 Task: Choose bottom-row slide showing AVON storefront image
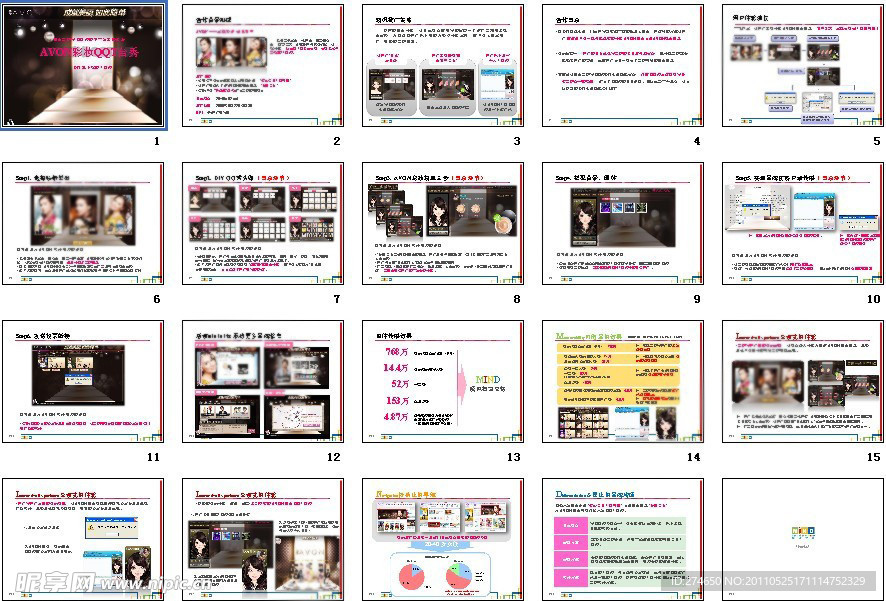[263, 539]
